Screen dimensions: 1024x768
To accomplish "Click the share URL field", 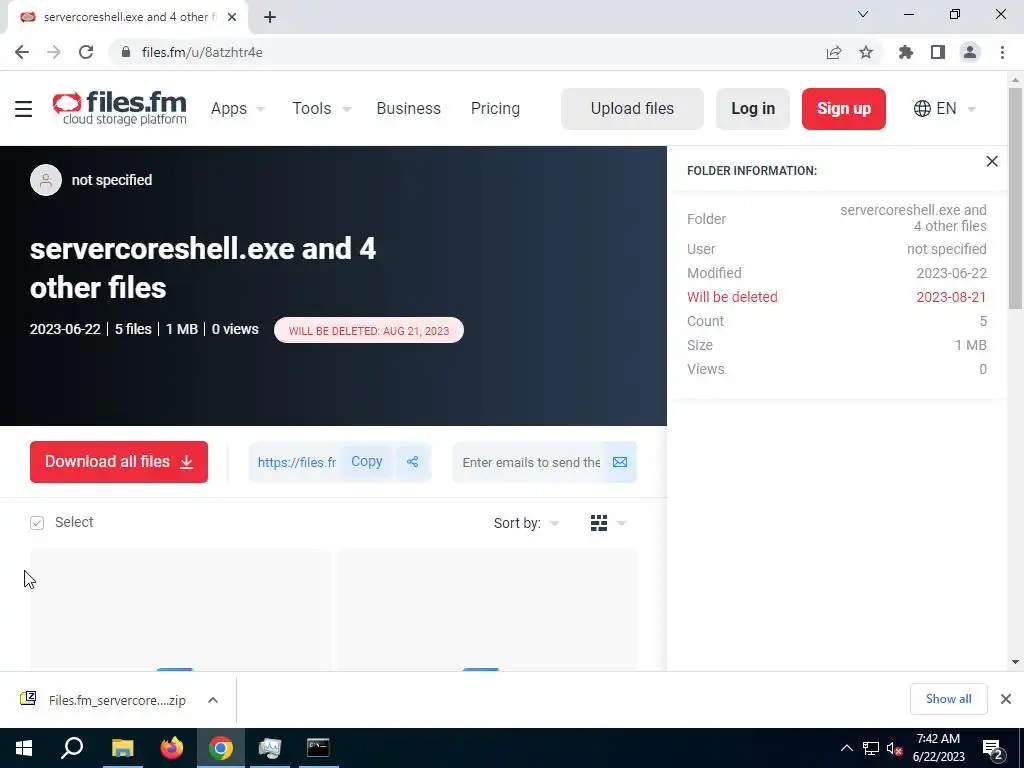I will coord(296,462).
